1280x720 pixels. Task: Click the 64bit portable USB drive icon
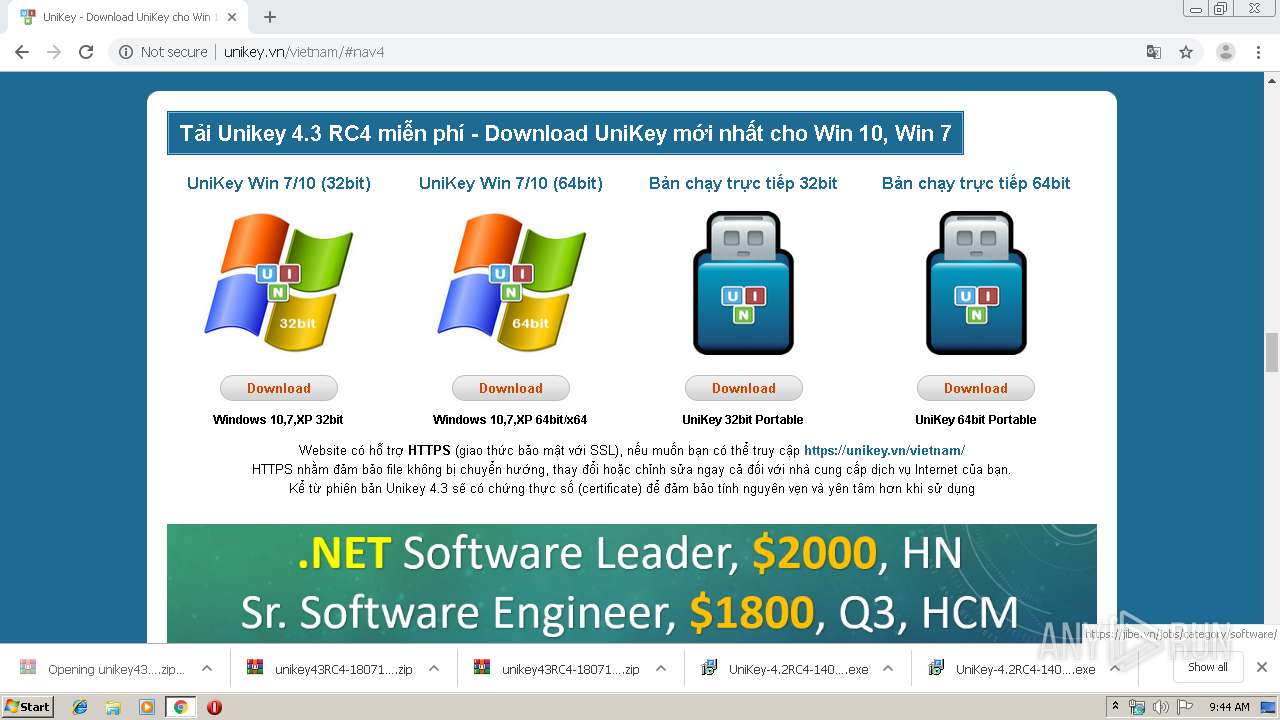click(976, 283)
